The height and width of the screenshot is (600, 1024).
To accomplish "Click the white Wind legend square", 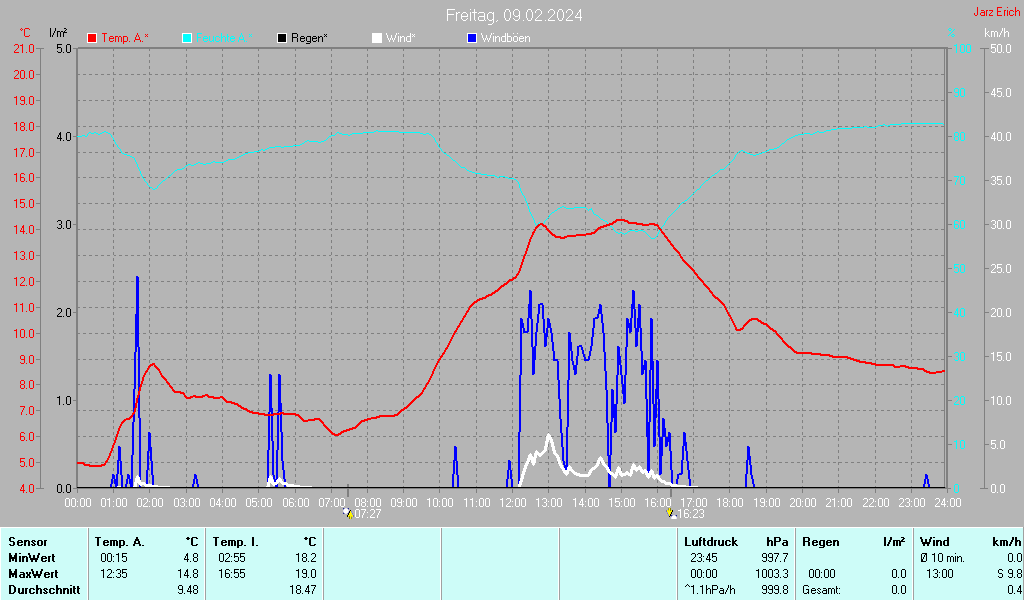I will point(376,38).
